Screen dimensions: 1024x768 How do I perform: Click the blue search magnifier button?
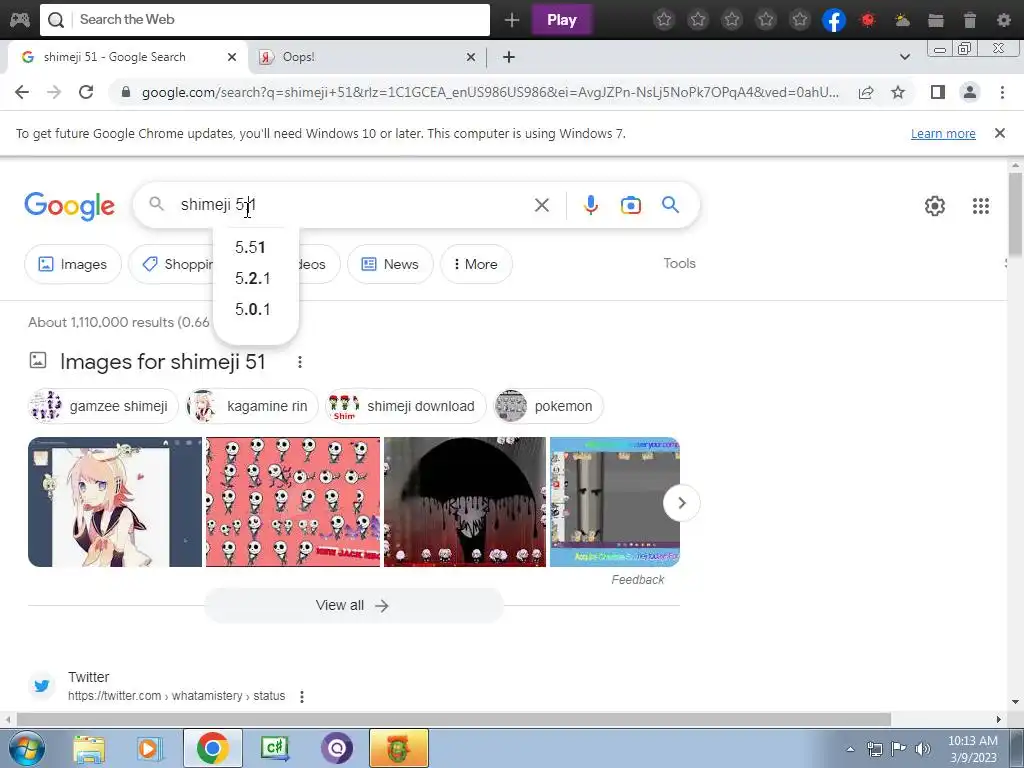[x=670, y=205]
